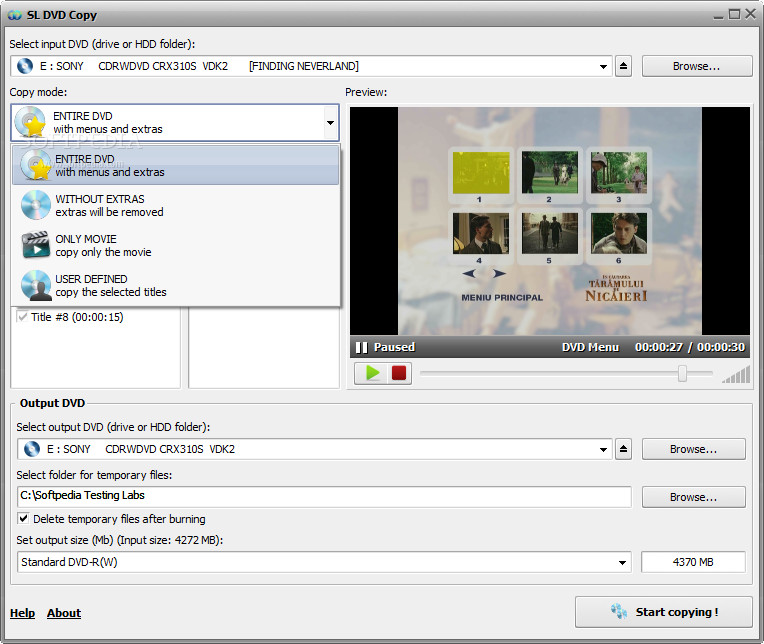Open the About link
This screenshot has height=644, width=764.
point(64,613)
